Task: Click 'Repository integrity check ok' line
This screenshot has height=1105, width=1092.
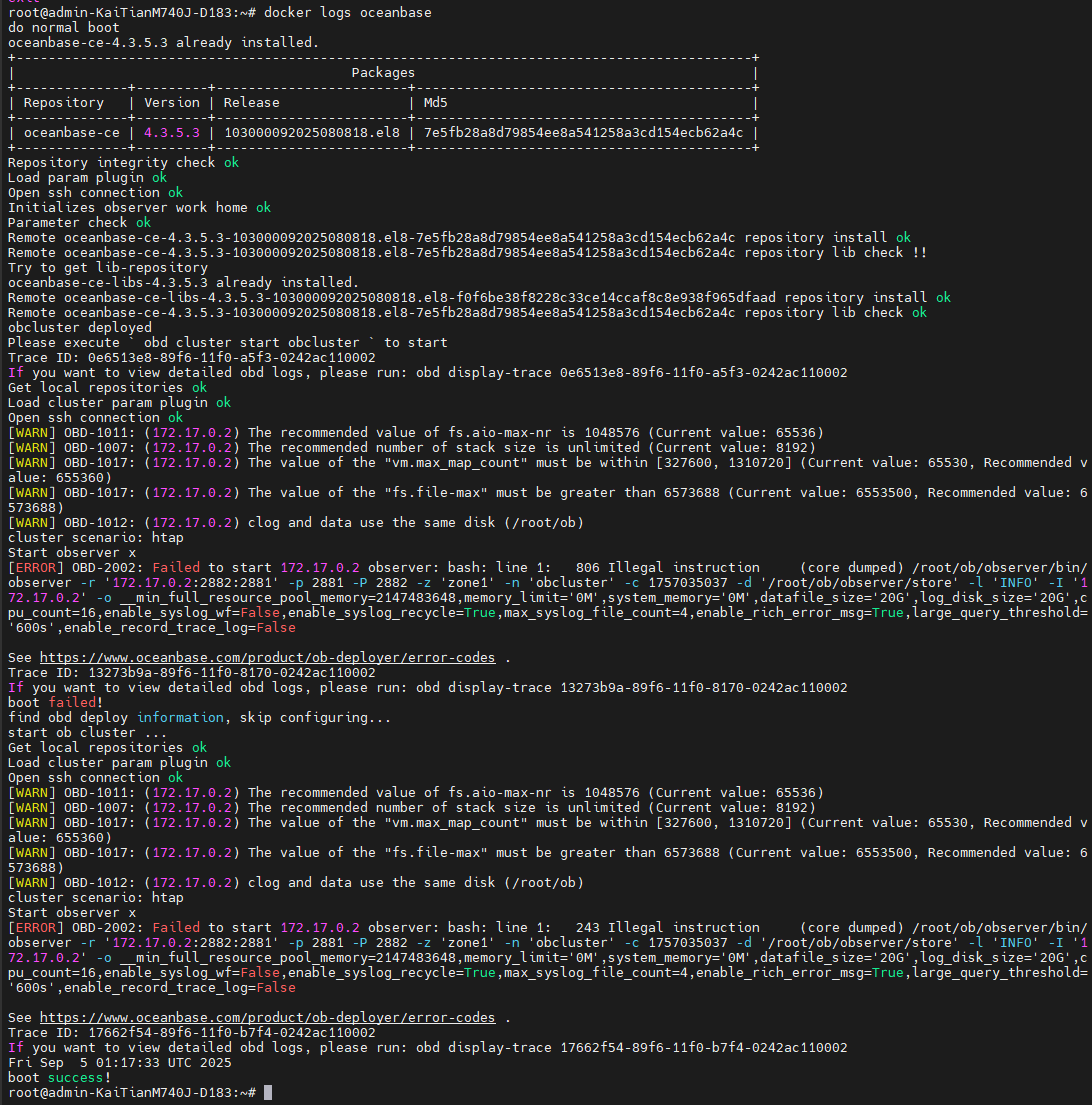Action: [x=123, y=163]
